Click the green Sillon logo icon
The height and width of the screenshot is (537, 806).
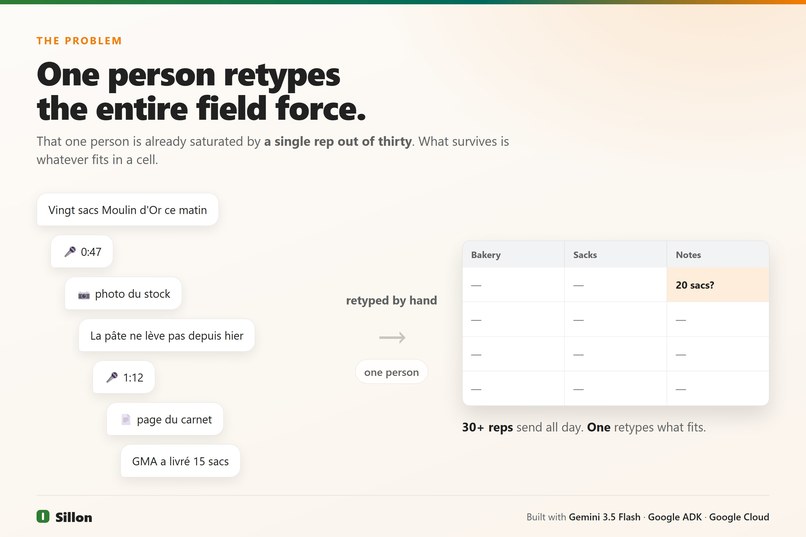click(x=43, y=516)
